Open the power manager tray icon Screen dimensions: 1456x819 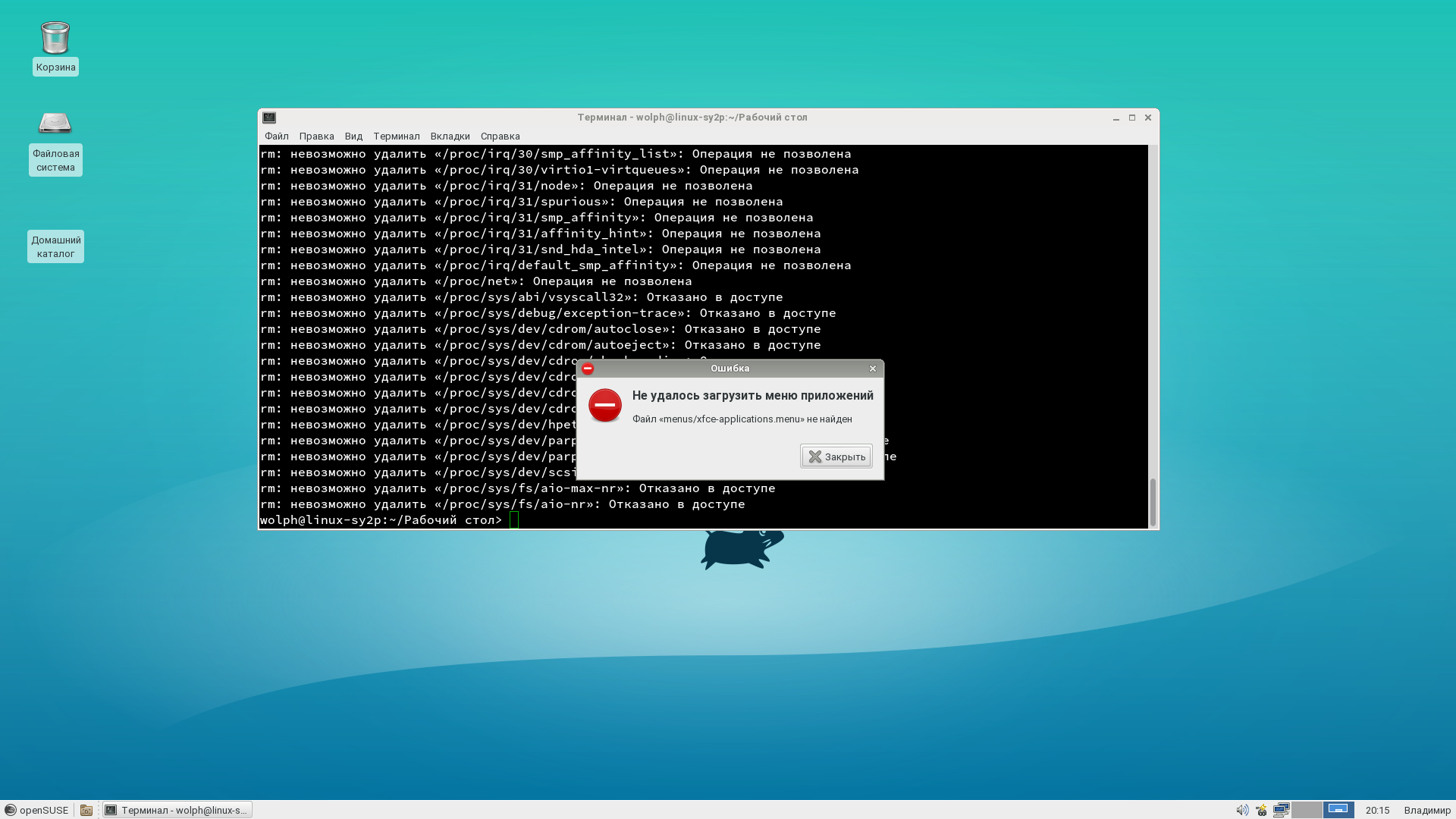(x=1261, y=810)
